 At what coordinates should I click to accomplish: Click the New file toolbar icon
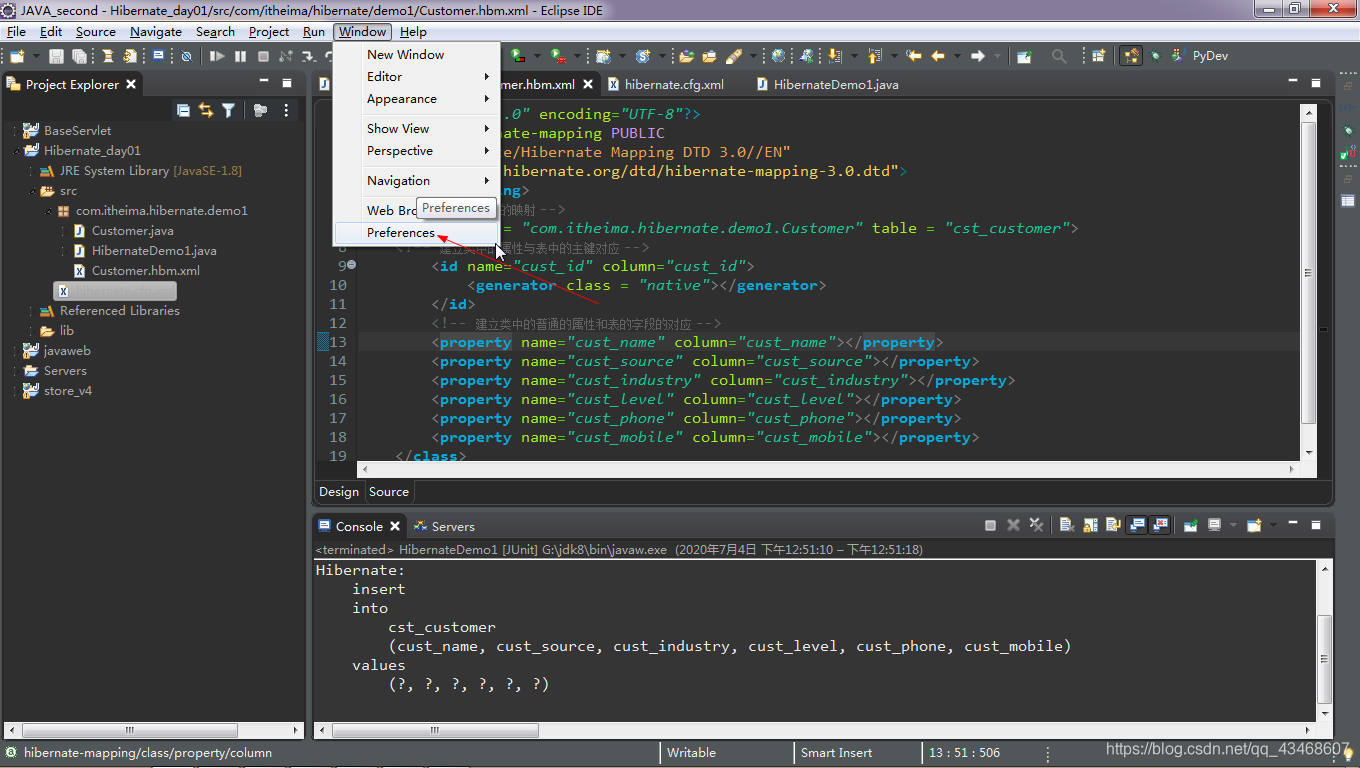[18, 56]
